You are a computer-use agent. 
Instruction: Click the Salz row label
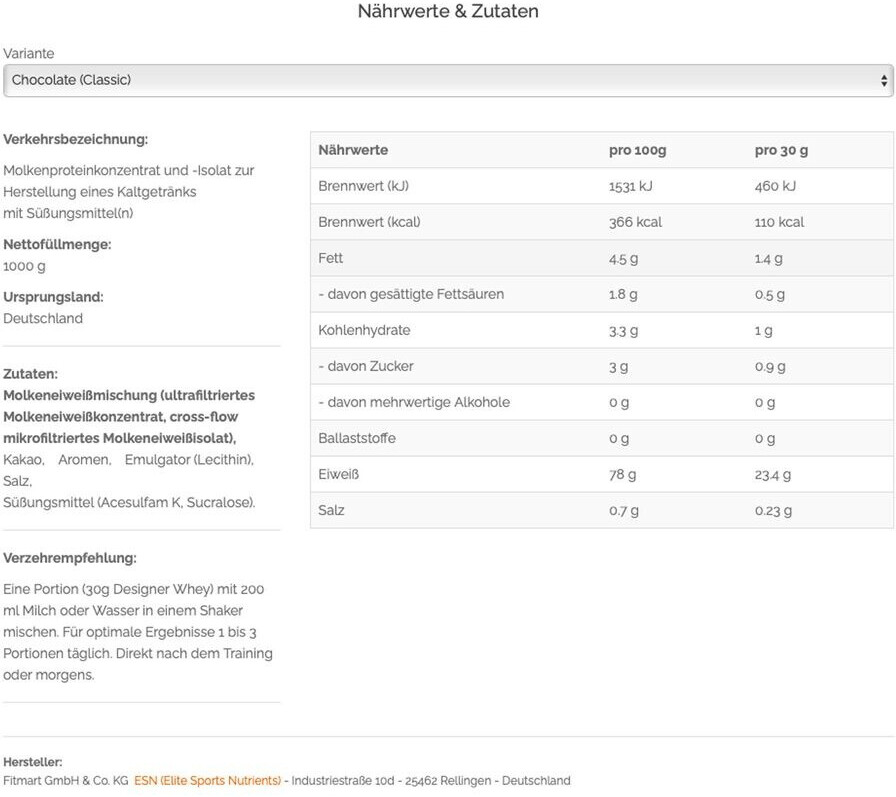(x=331, y=510)
